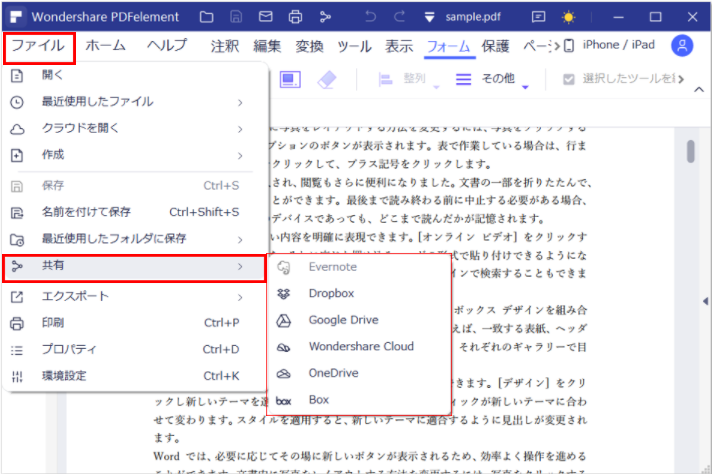The image size is (712, 474).
Task: Click the comment message icon in title bar
Action: tap(538, 17)
